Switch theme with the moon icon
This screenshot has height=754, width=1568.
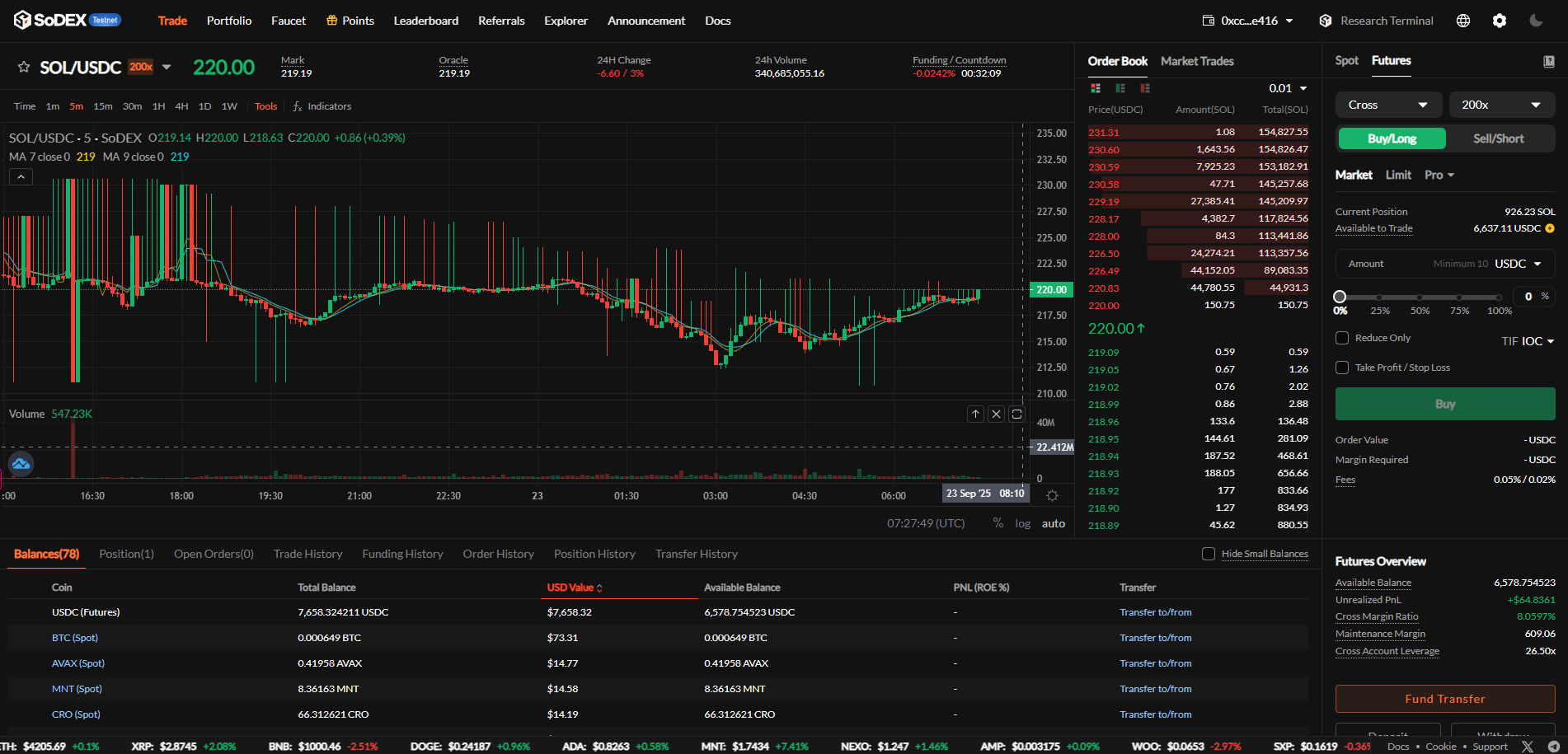click(1536, 21)
